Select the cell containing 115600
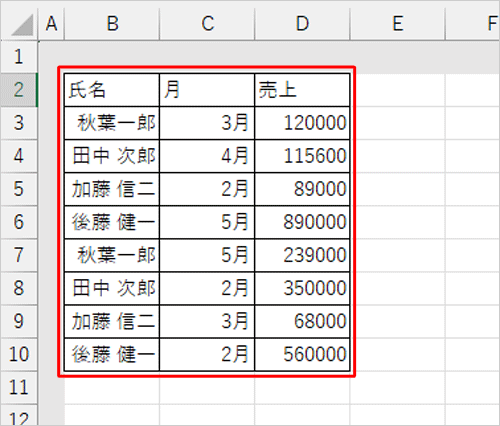Viewport: 500px width, 426px height. [302, 156]
